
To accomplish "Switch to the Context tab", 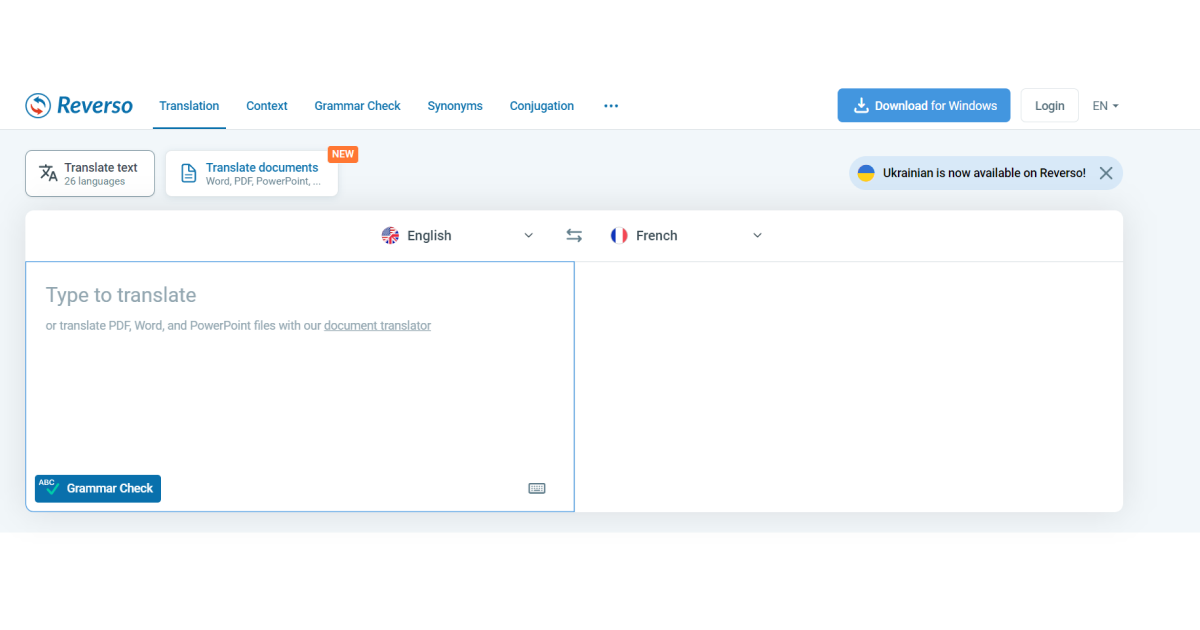I will coord(266,105).
